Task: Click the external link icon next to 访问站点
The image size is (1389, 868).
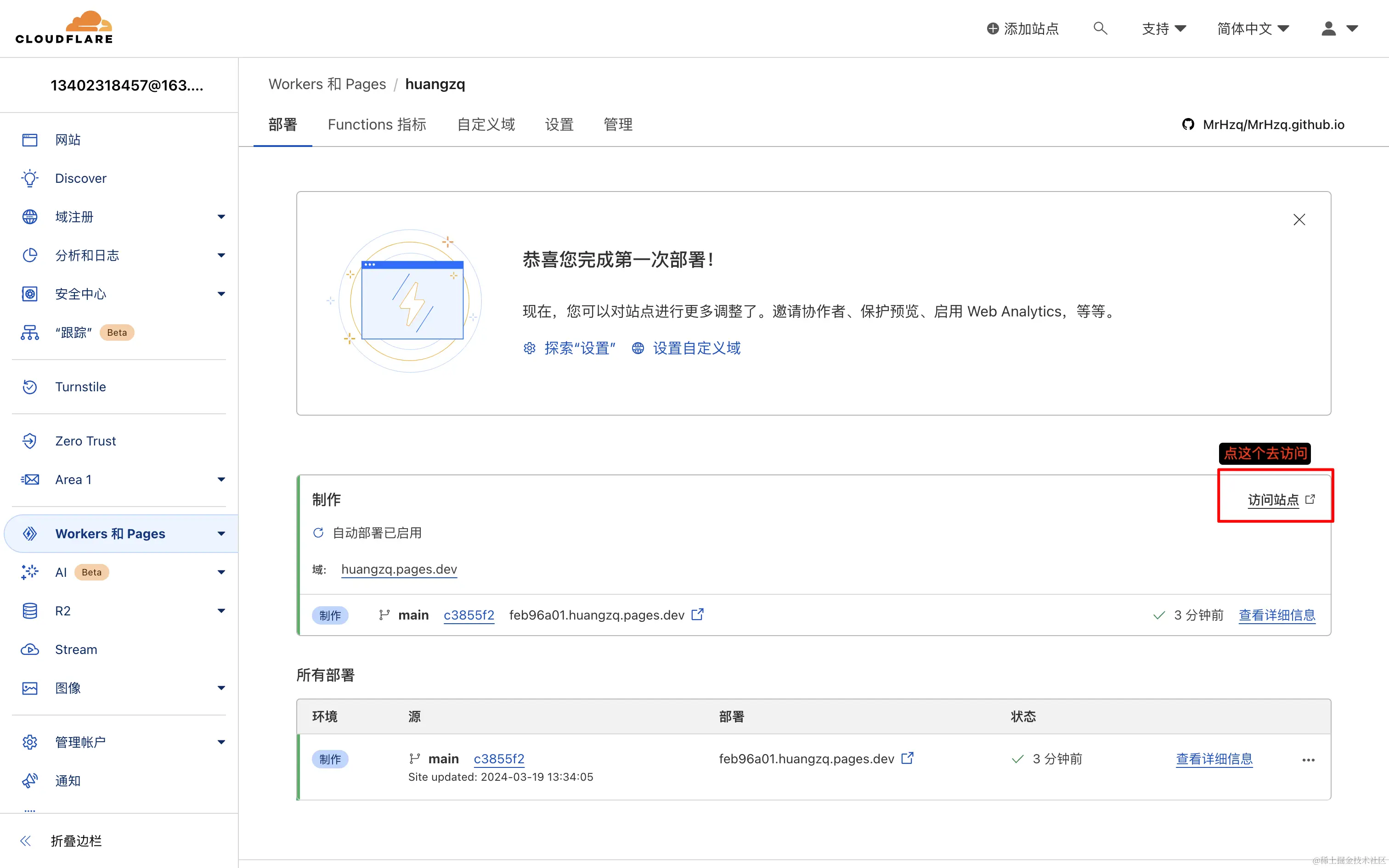Action: 1310,499
